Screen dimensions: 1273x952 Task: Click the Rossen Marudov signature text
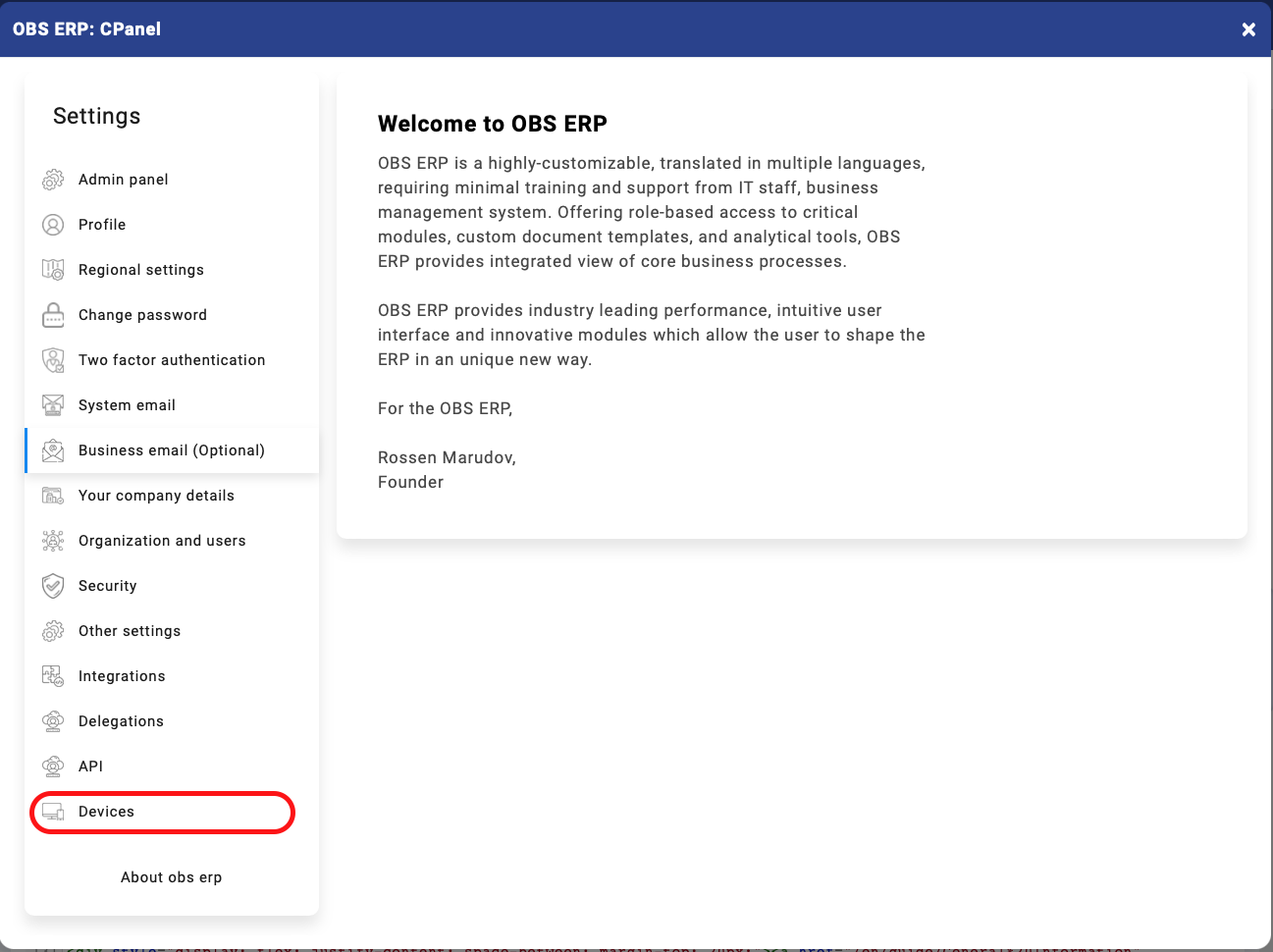(447, 457)
